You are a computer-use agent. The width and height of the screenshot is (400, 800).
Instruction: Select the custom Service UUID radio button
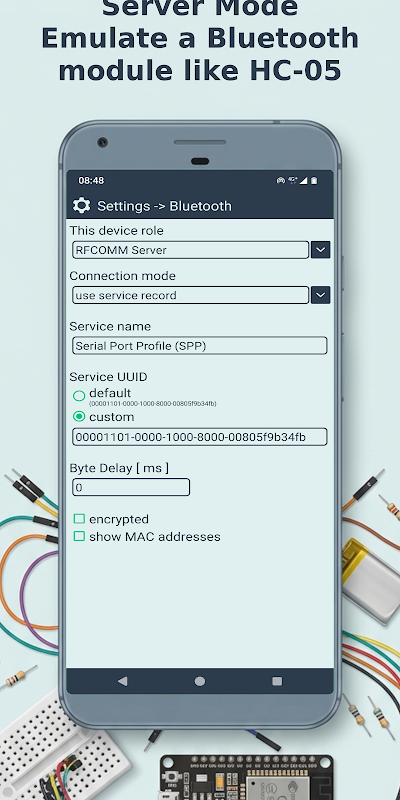coord(79,417)
